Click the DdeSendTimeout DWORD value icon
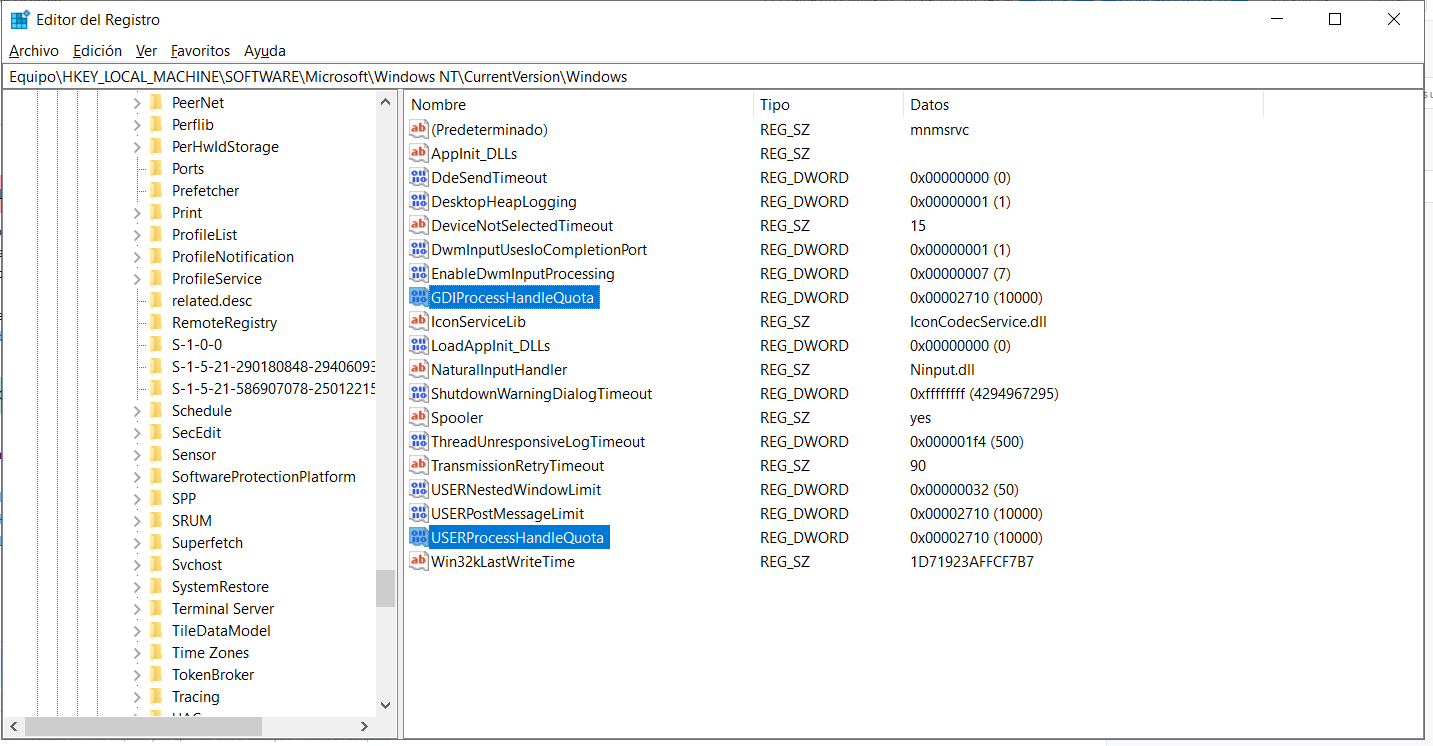 coord(419,177)
